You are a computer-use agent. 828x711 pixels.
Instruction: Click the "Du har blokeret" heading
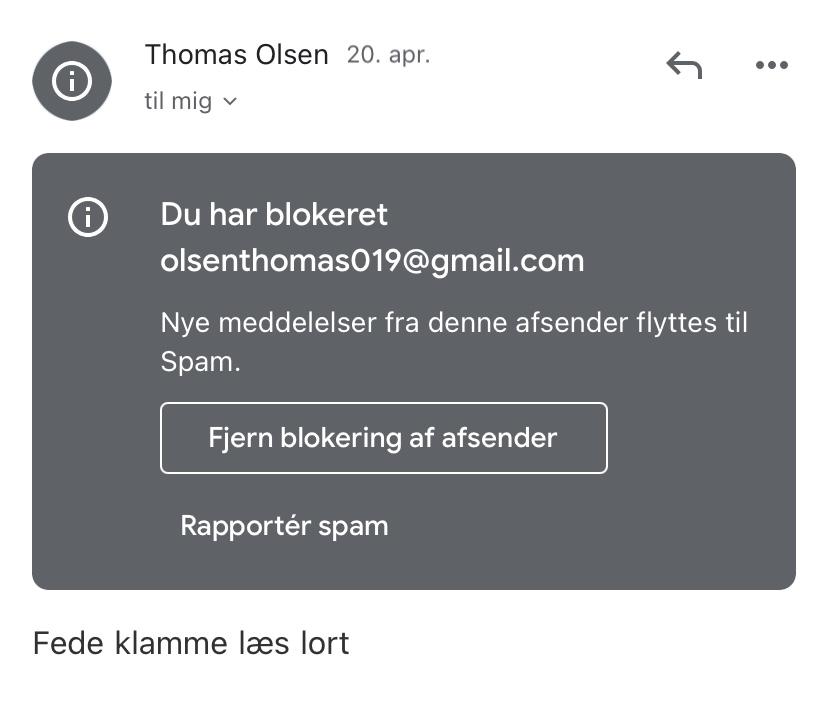[x=274, y=215]
